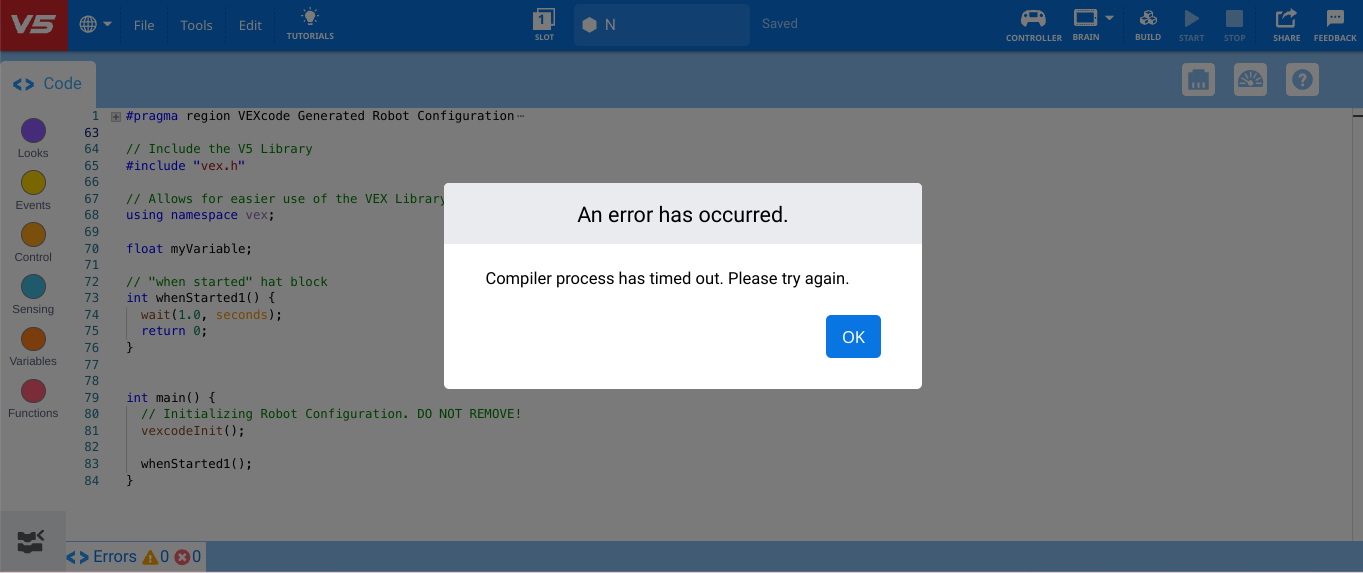Select the Events category
The height and width of the screenshot is (573, 1363).
coord(33,190)
